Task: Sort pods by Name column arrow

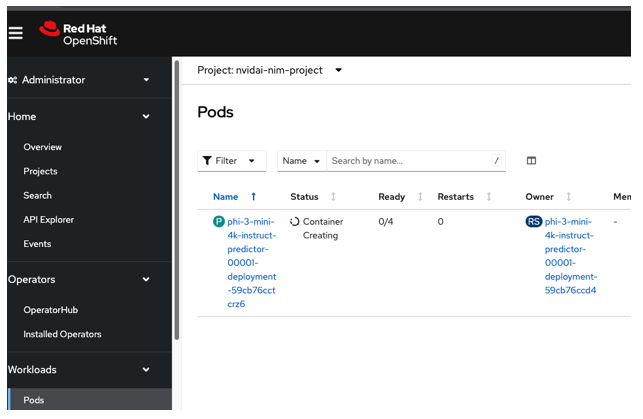Action: pos(253,197)
